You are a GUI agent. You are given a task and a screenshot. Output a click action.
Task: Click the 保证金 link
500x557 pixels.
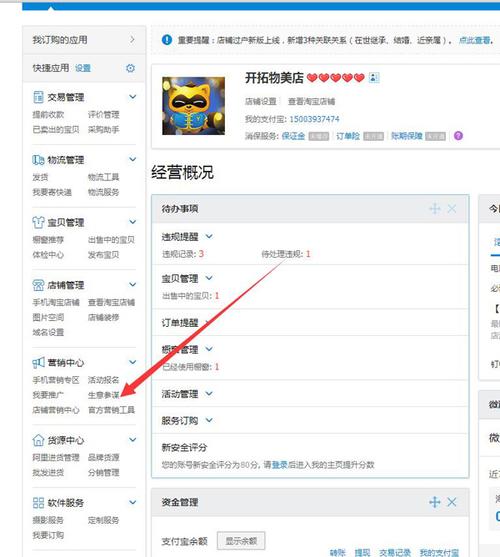coord(293,136)
